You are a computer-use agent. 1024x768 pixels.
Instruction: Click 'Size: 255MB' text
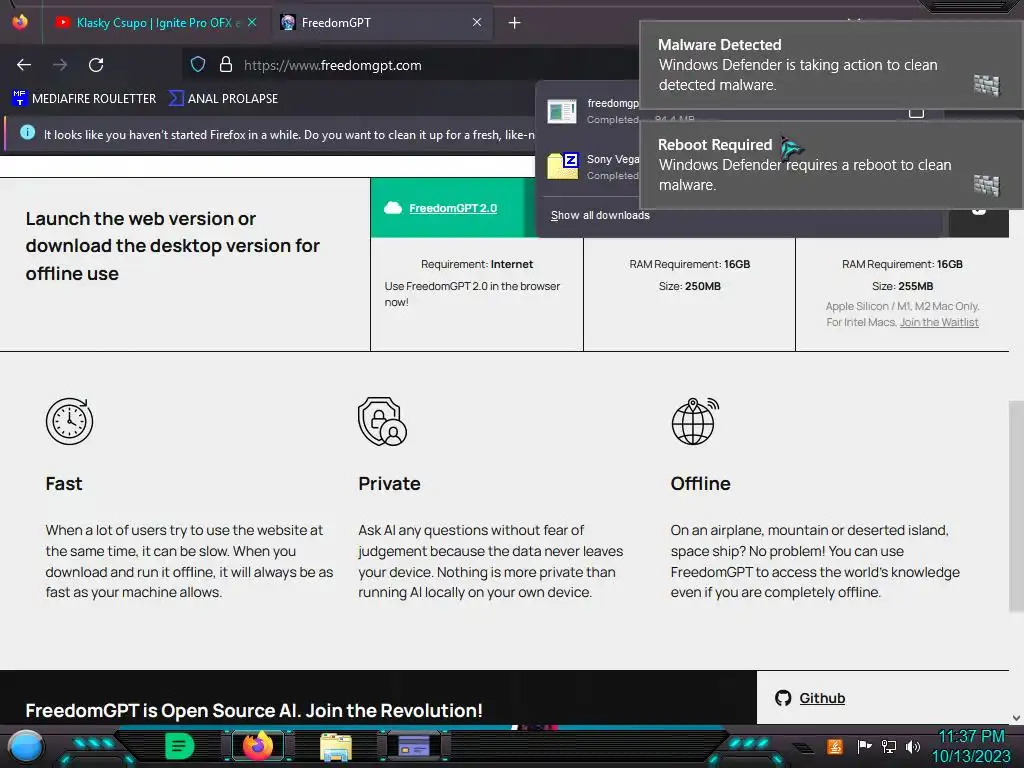pos(903,286)
